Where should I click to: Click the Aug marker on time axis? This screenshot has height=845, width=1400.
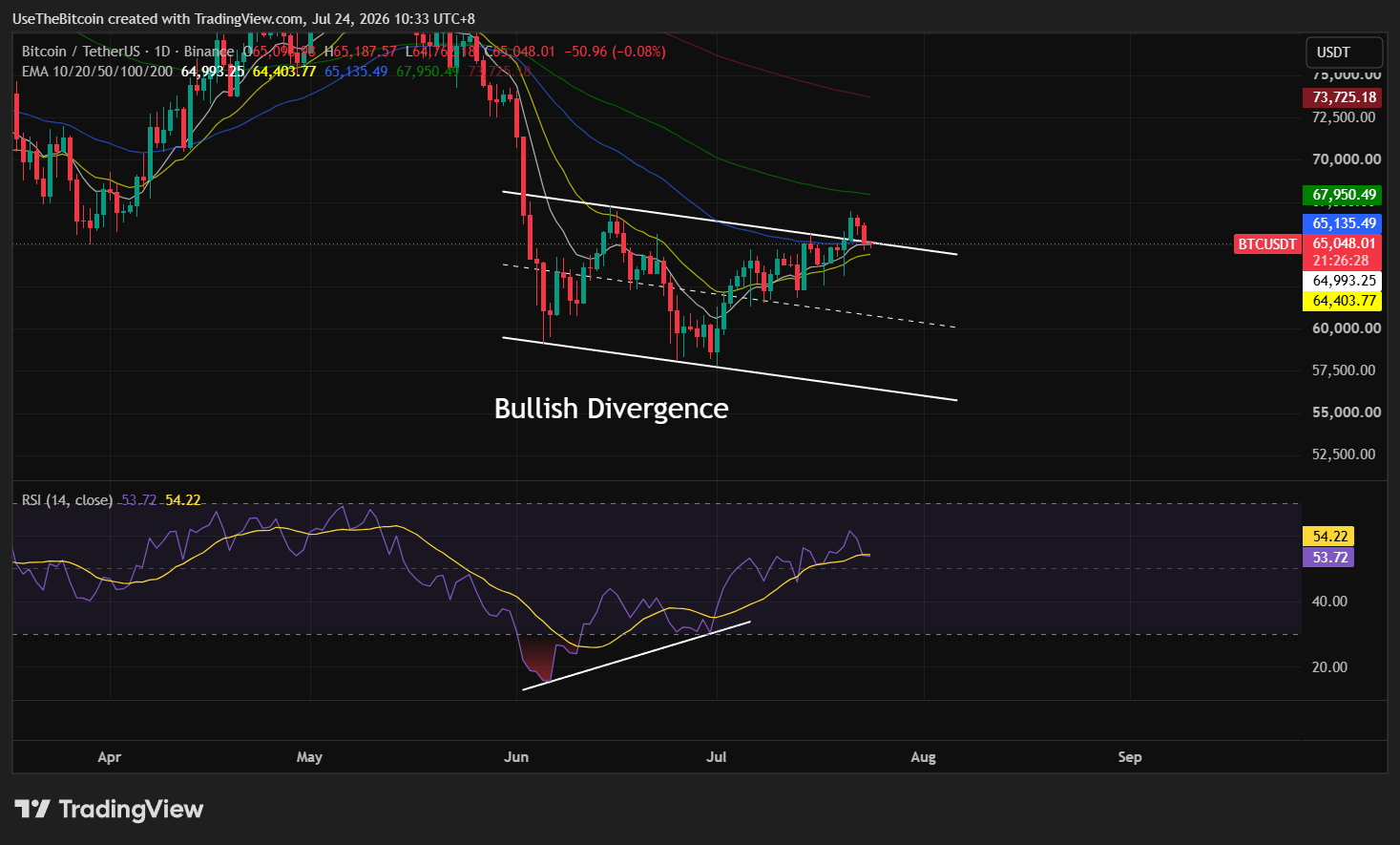923,757
